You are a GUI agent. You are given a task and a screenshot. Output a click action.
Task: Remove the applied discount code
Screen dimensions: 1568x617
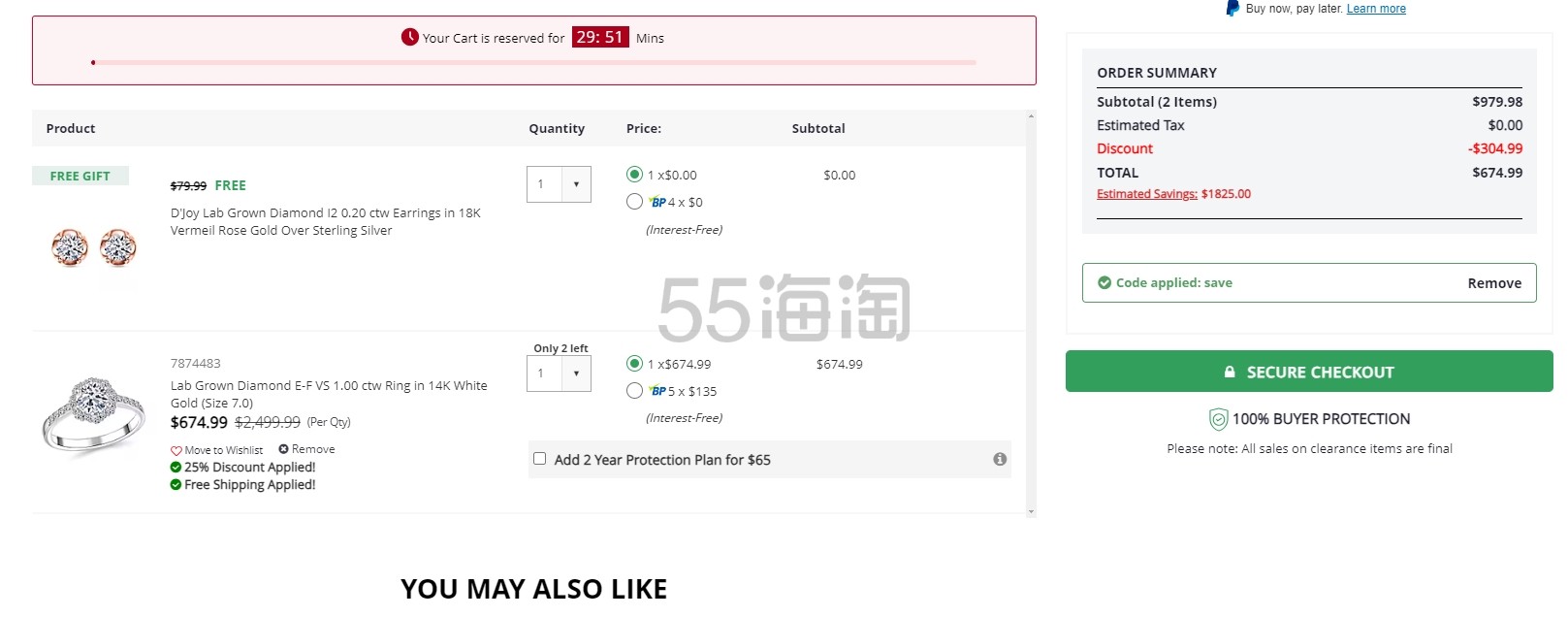[x=1493, y=282]
